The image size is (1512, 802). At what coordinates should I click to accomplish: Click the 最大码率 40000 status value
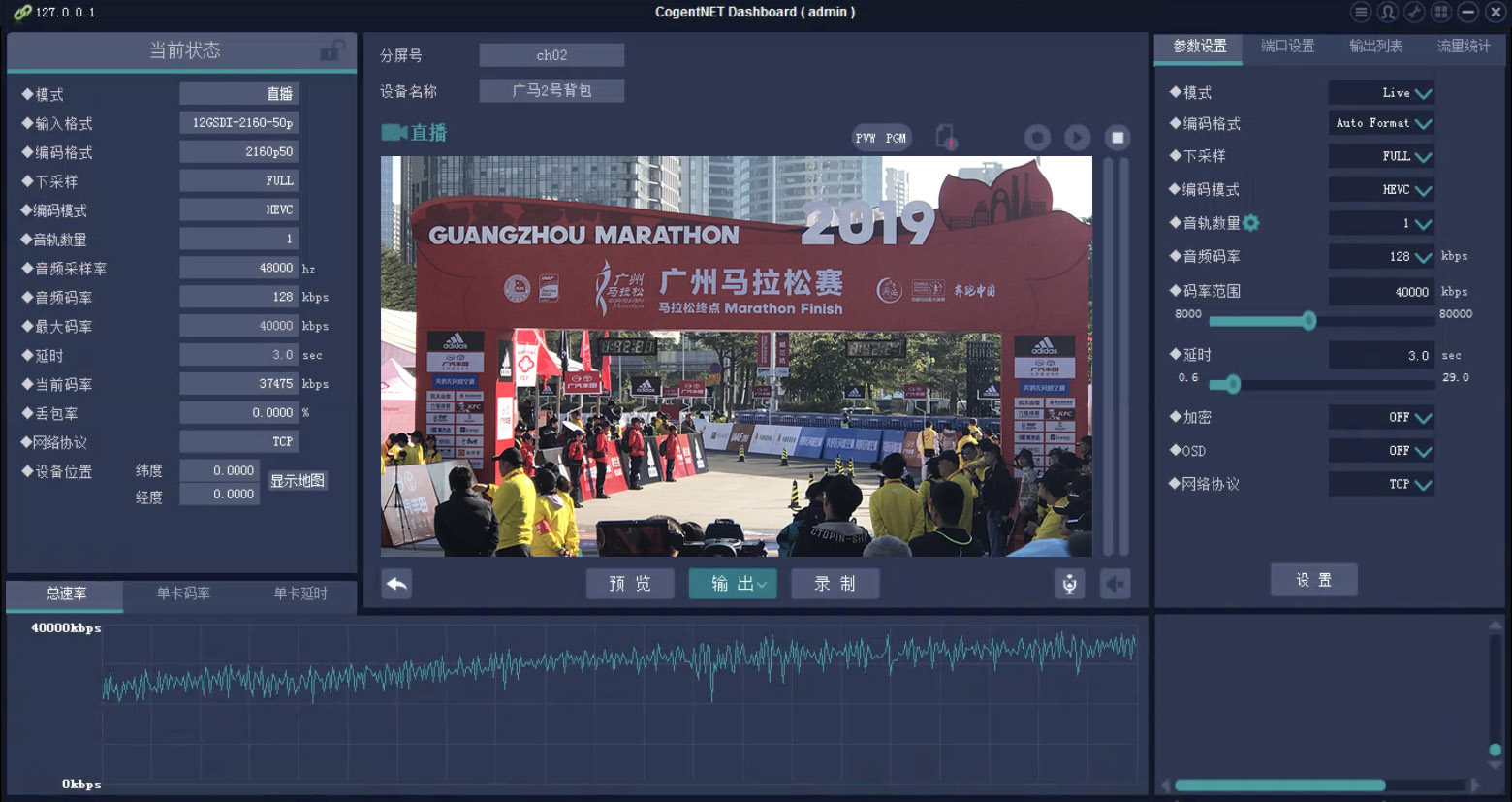(238, 327)
